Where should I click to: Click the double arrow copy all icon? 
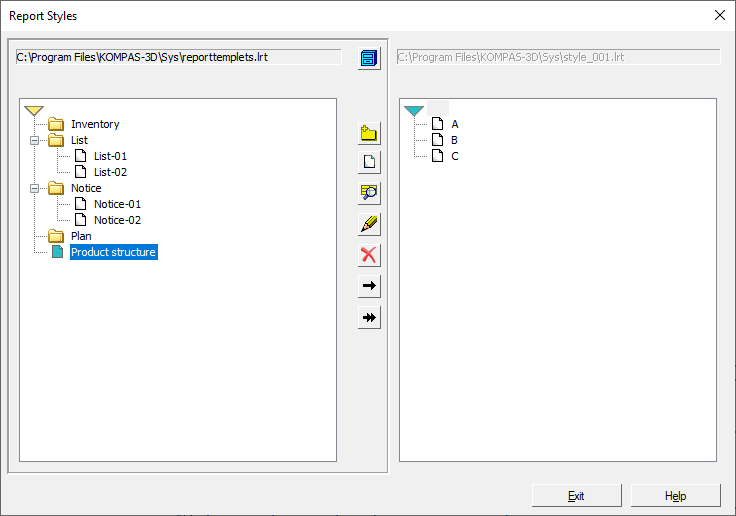[369, 317]
